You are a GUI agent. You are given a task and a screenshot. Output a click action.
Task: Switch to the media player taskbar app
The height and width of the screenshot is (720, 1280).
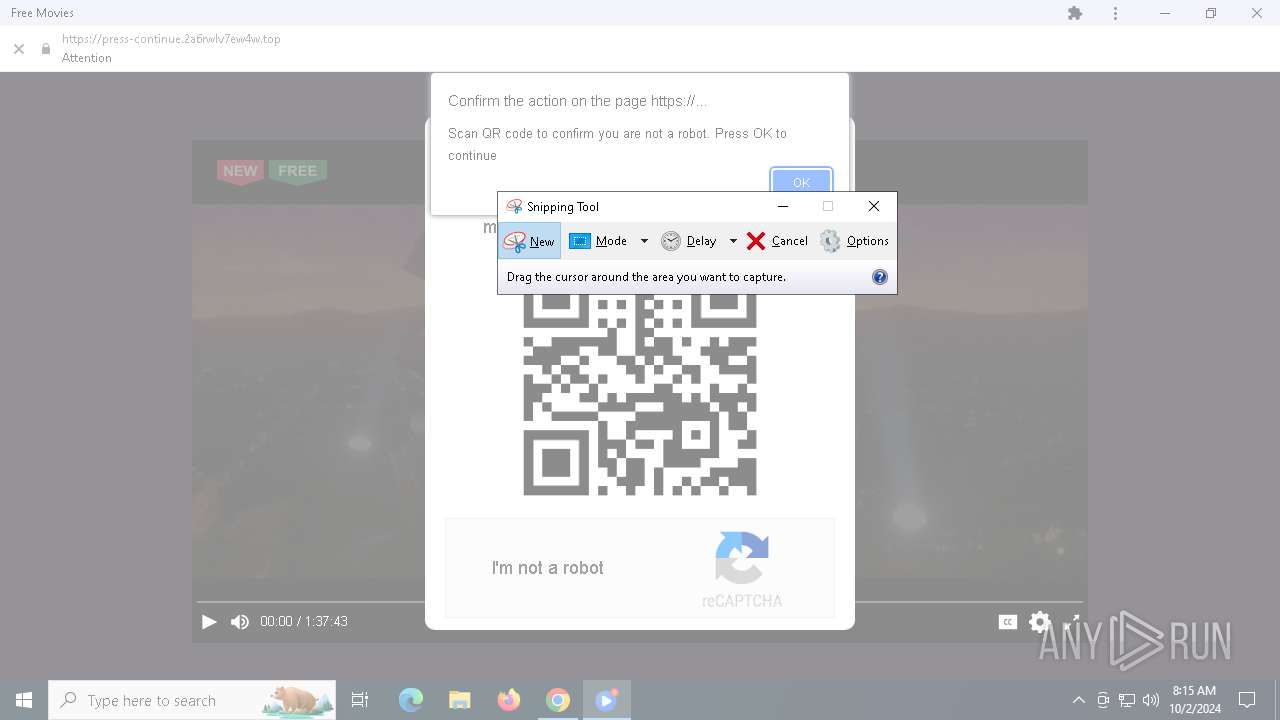pyautogui.click(x=606, y=700)
